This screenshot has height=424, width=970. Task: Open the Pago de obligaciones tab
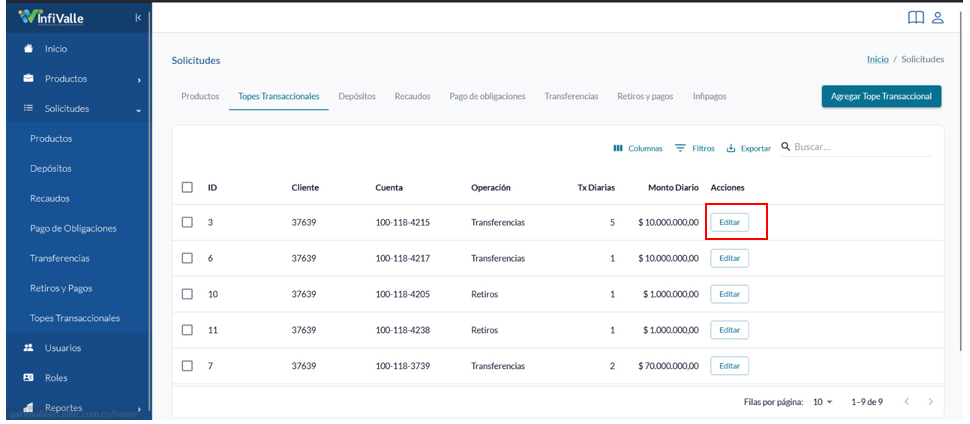(487, 97)
